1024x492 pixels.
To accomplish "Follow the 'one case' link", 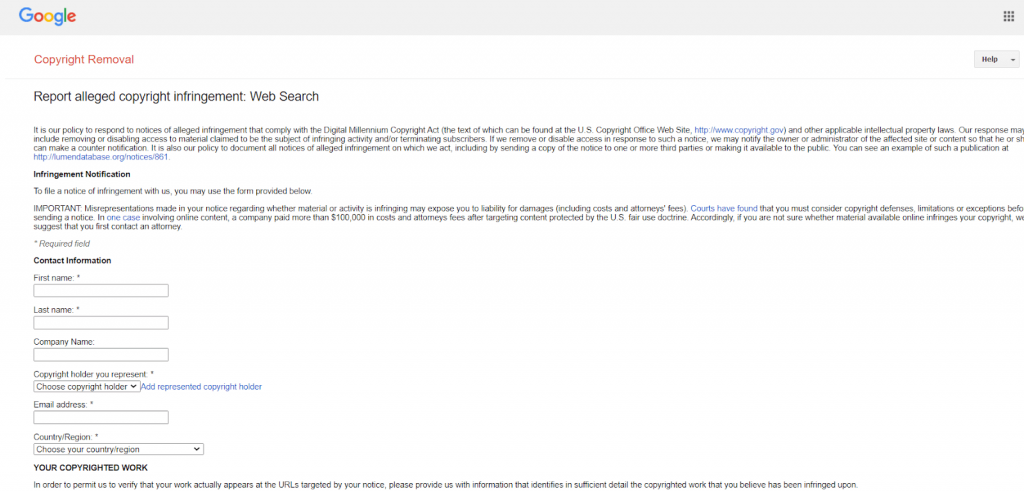I will coord(123,218).
